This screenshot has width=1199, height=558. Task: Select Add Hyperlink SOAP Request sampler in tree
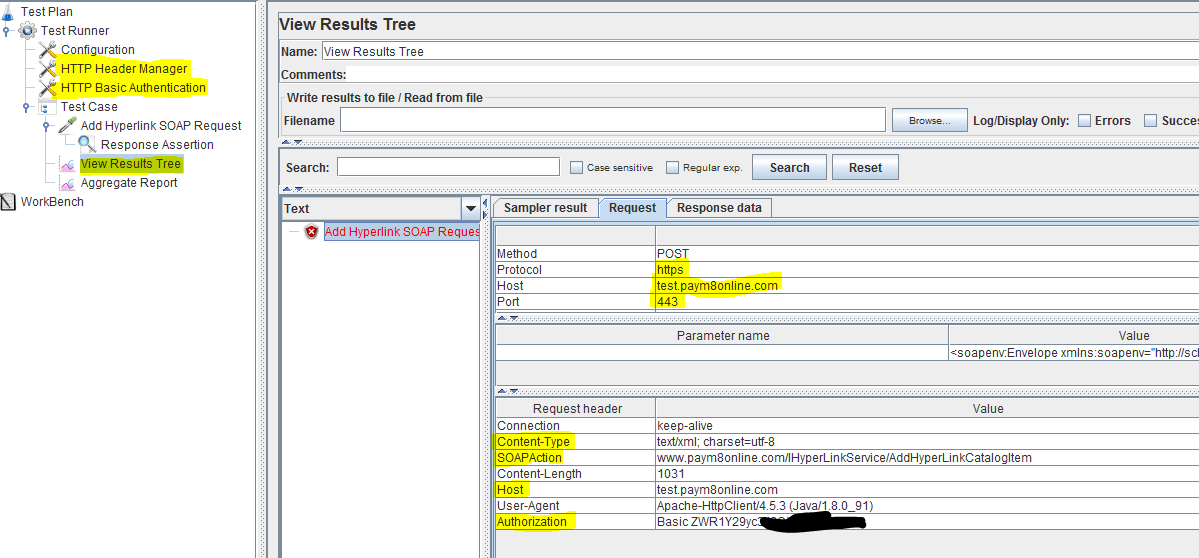pos(161,125)
